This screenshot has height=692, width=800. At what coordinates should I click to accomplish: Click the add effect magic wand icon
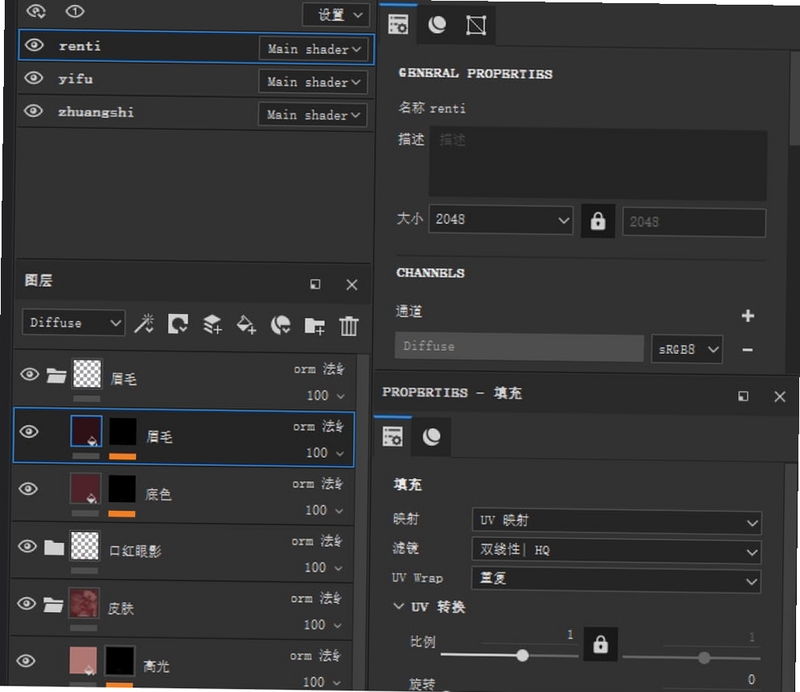[x=144, y=324]
